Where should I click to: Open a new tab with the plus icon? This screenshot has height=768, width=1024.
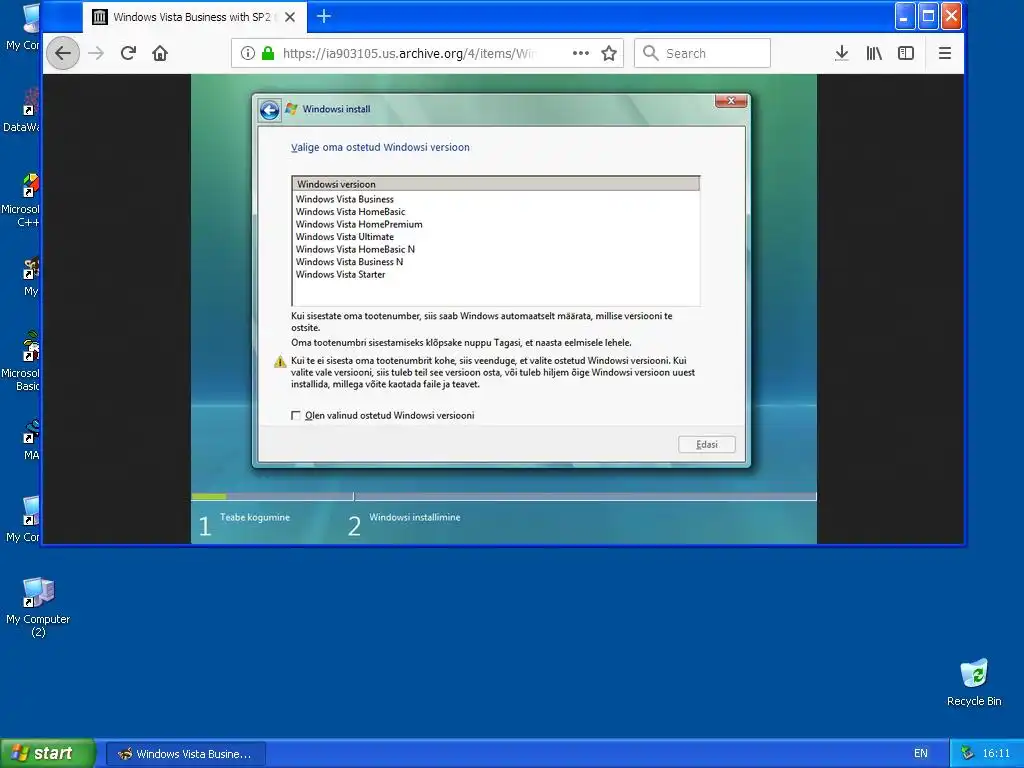pyautogui.click(x=324, y=16)
